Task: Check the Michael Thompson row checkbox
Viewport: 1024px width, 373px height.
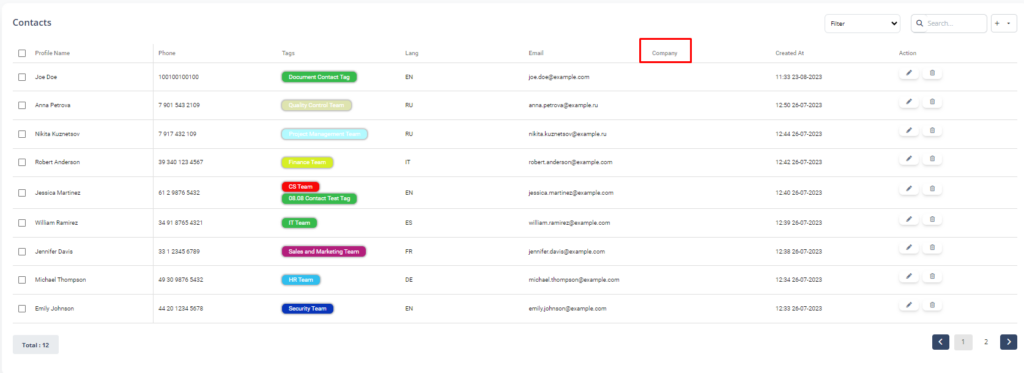Action: click(22, 280)
